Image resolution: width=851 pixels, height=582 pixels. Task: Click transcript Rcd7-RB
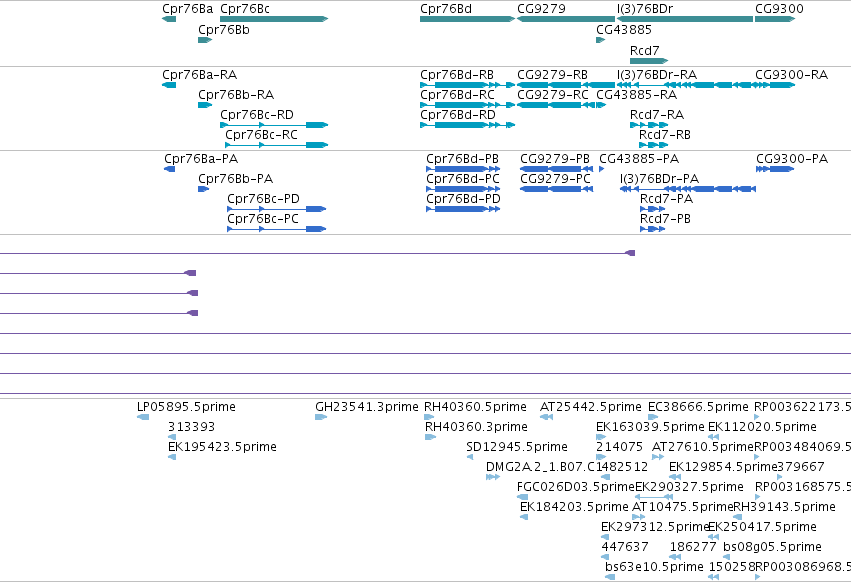(653, 145)
